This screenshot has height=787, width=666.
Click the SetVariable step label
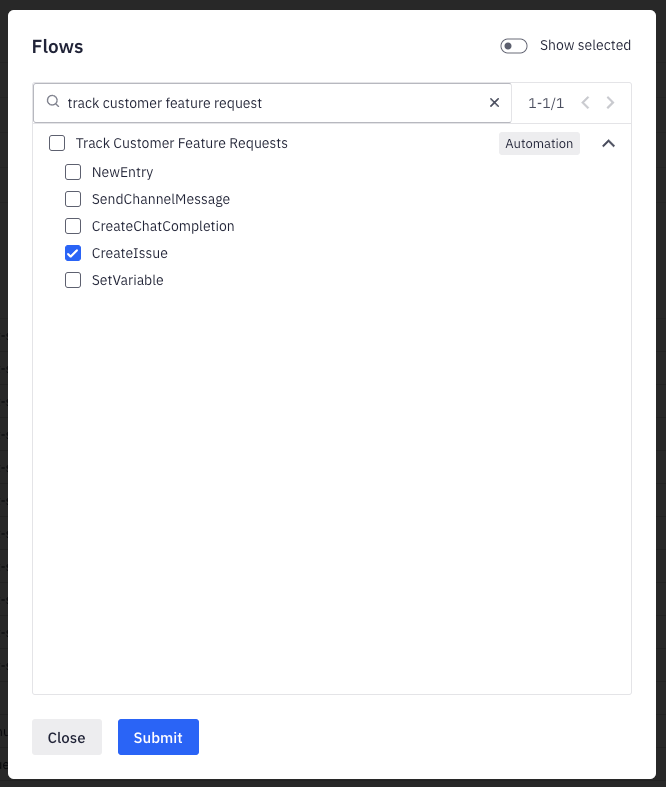[127, 280]
